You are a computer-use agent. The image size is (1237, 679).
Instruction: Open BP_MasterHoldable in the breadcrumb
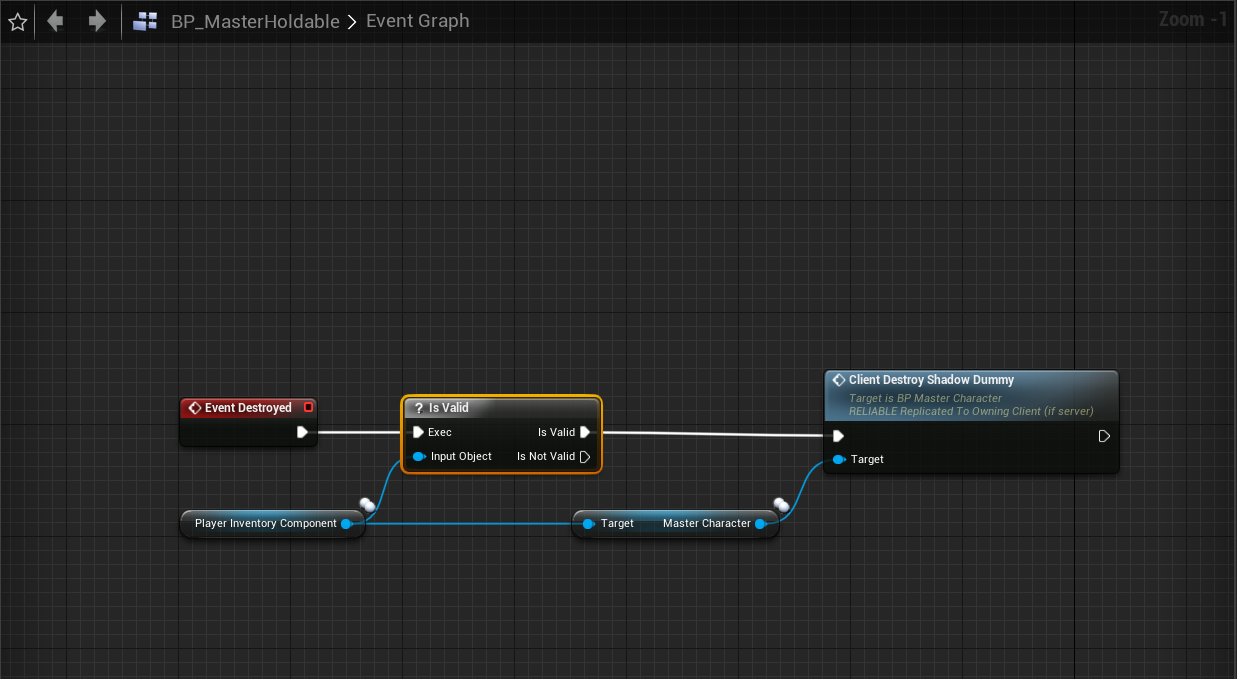(255, 21)
